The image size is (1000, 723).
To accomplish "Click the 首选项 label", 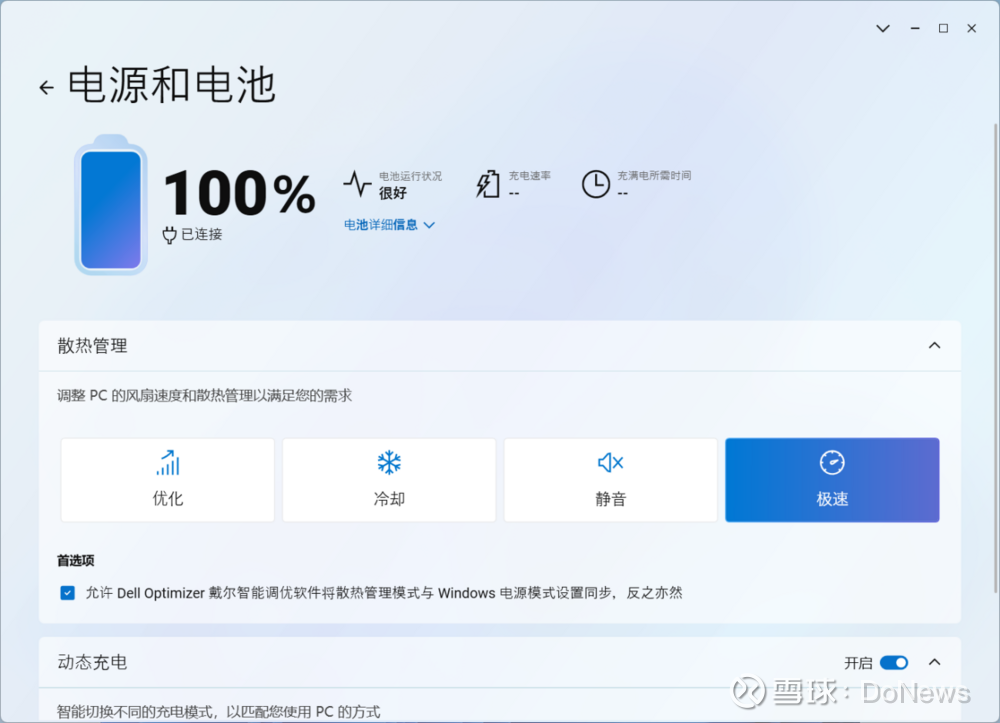I will [75, 560].
